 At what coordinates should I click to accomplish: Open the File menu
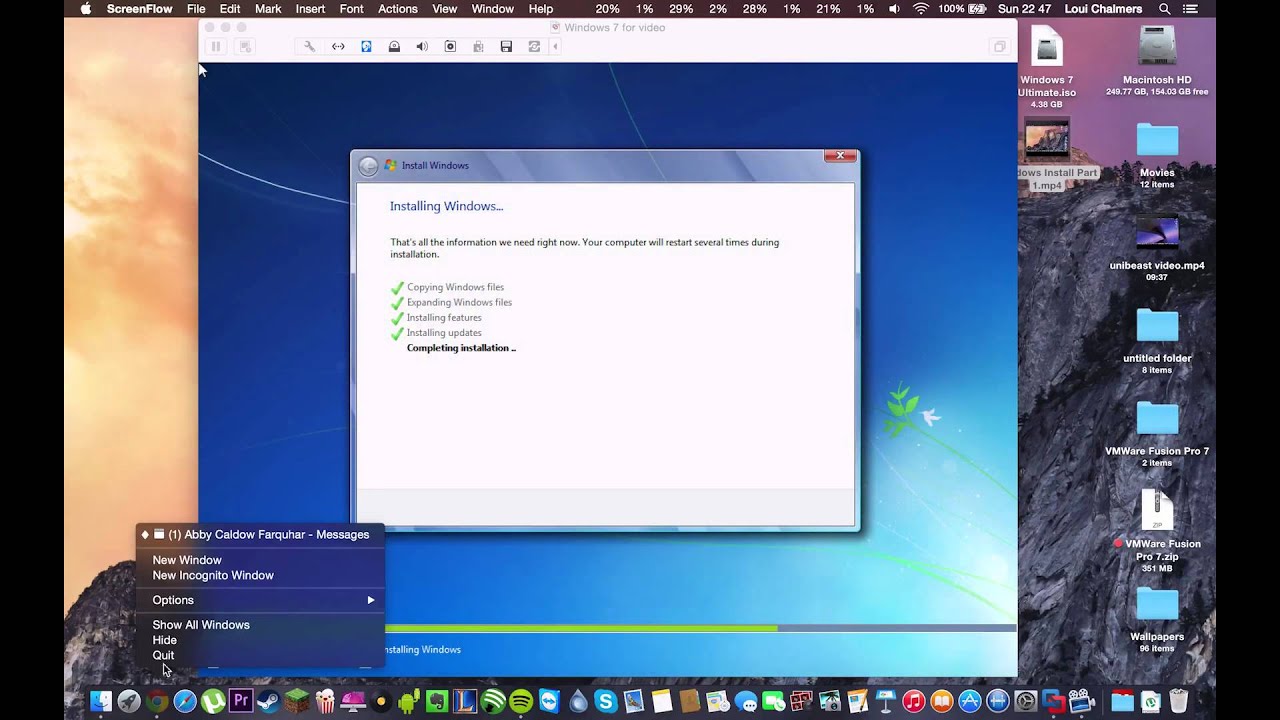tap(196, 9)
